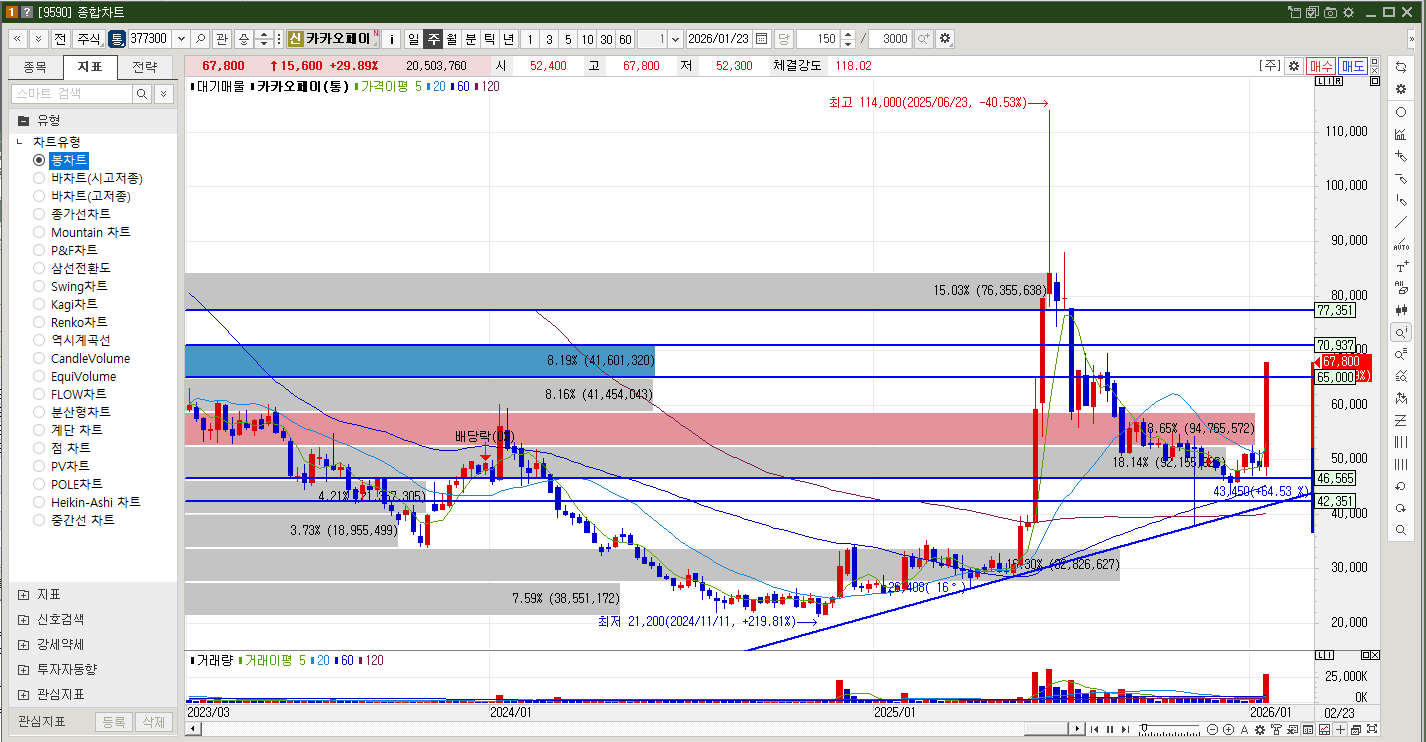
Task: Click the undo rotate icon in right toolbar
Action: [x=1400, y=486]
